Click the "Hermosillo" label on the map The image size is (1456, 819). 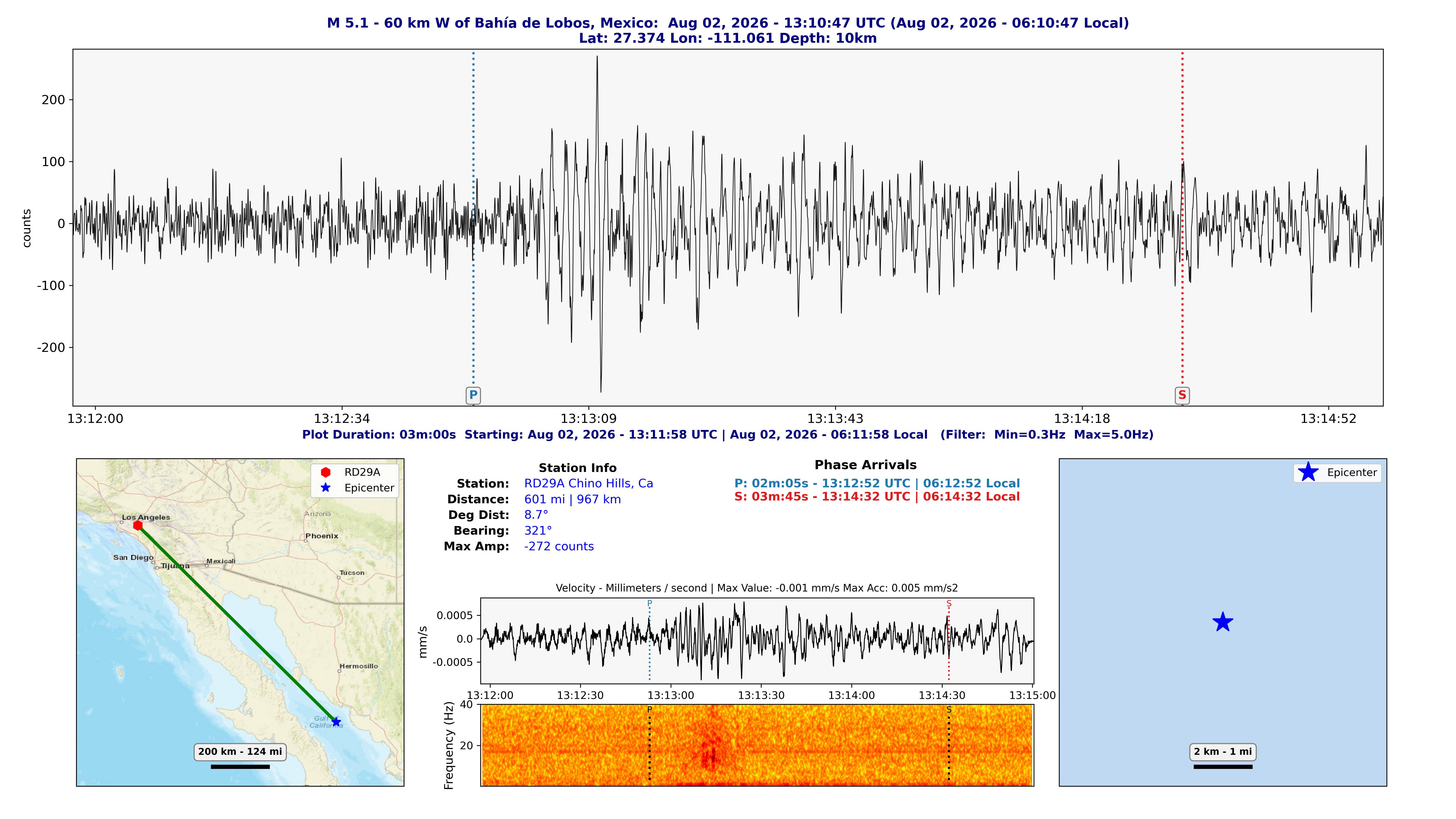(x=359, y=666)
